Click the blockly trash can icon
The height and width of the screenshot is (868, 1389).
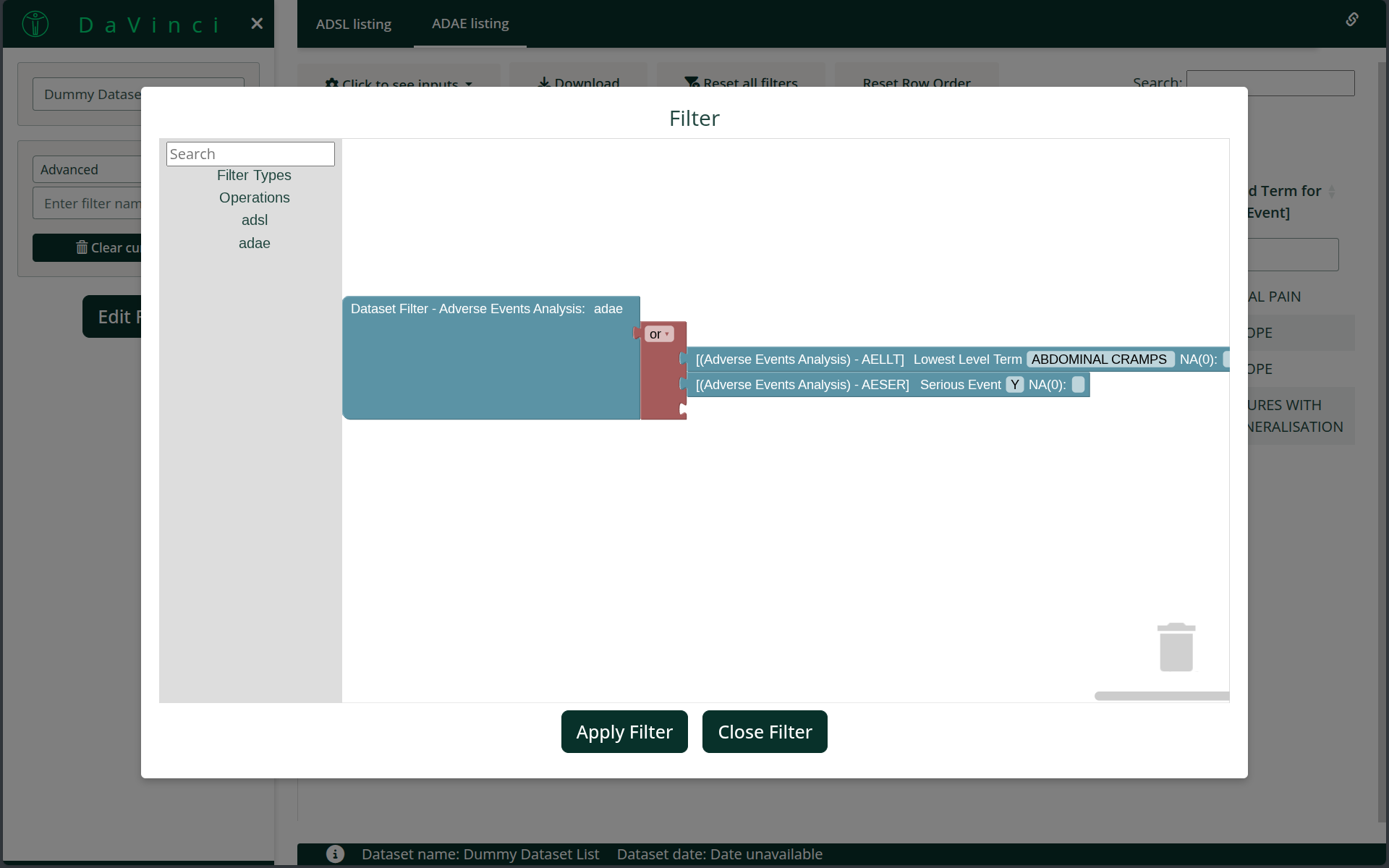(x=1176, y=647)
